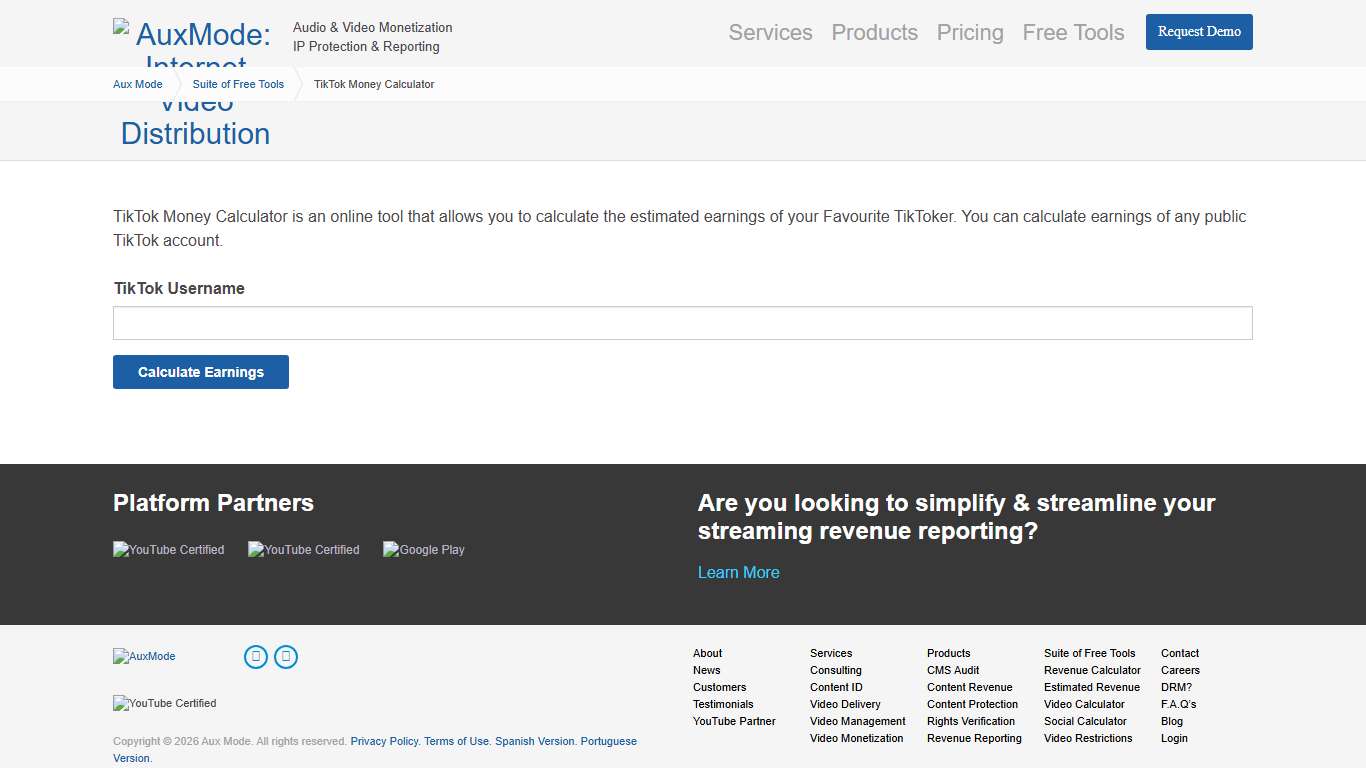
Task: Open the Free Tools menu
Action: [1073, 32]
